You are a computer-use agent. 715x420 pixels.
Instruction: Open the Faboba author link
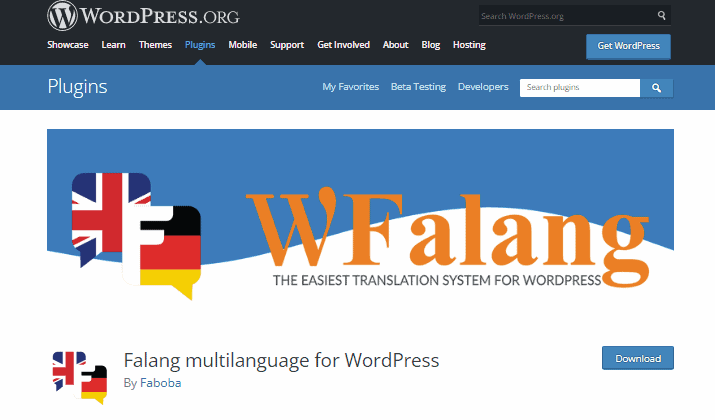pyautogui.click(x=161, y=383)
